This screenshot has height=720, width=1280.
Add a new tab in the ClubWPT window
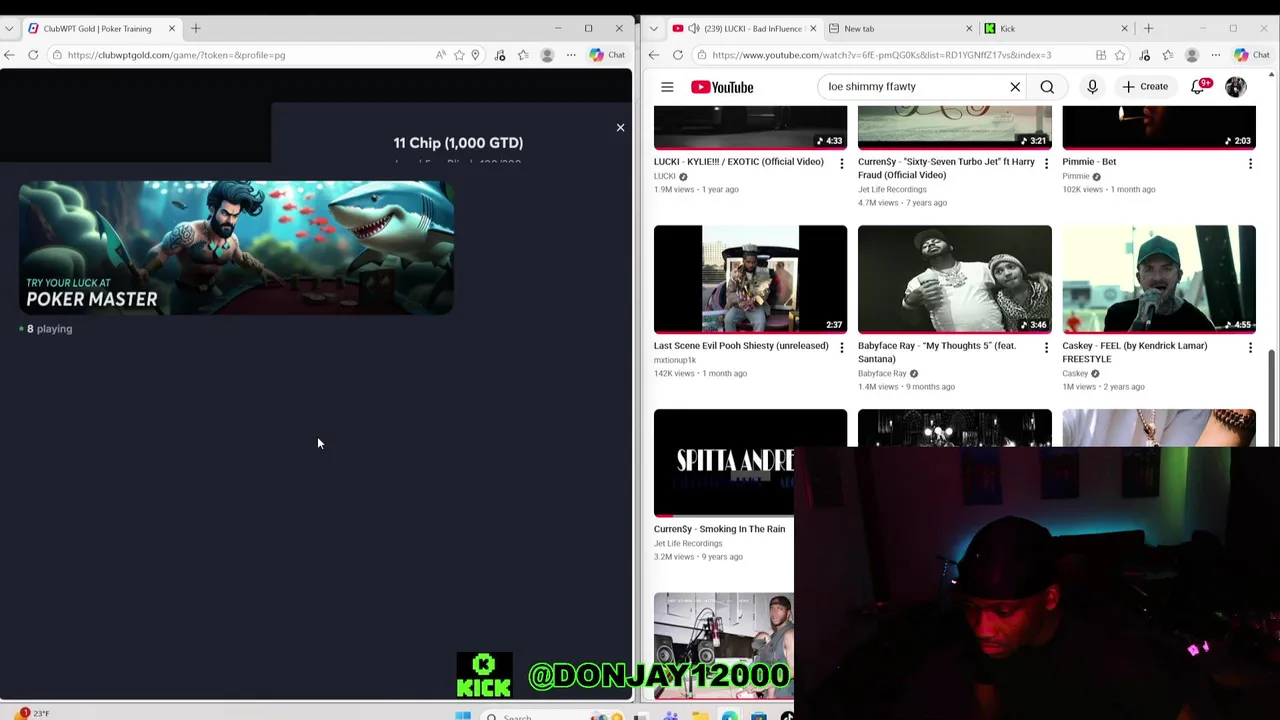[196, 28]
